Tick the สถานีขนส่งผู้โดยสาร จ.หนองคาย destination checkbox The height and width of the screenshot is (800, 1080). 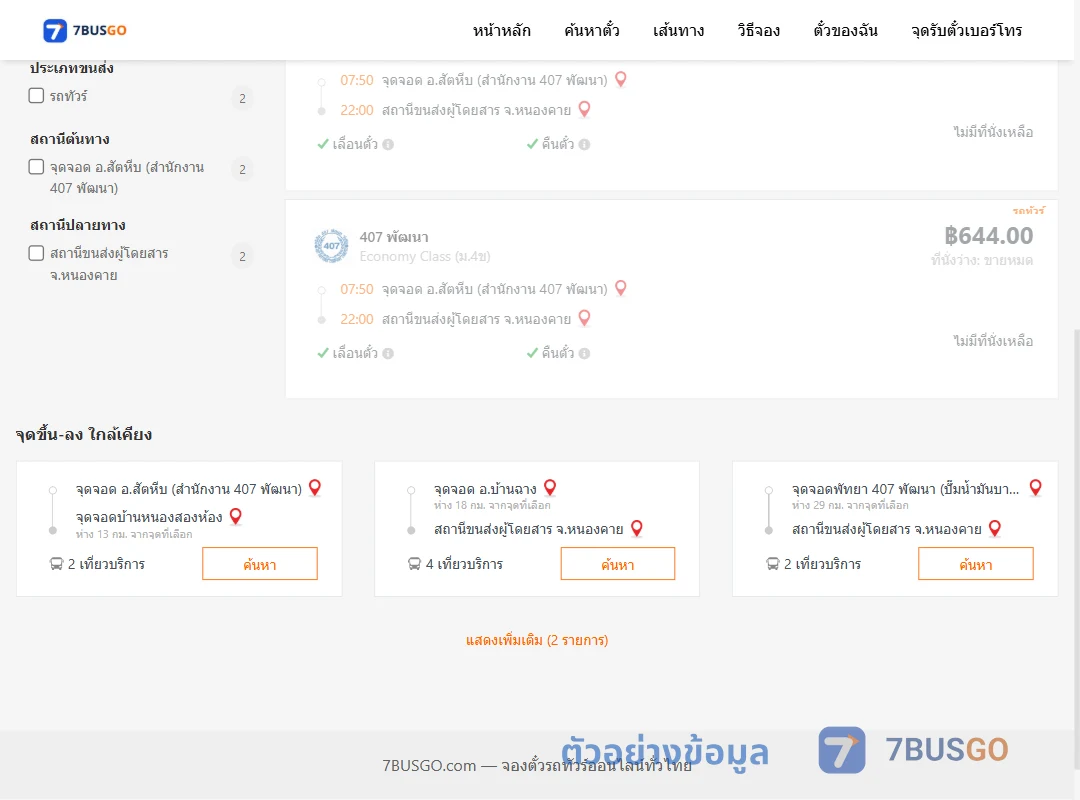(x=37, y=253)
